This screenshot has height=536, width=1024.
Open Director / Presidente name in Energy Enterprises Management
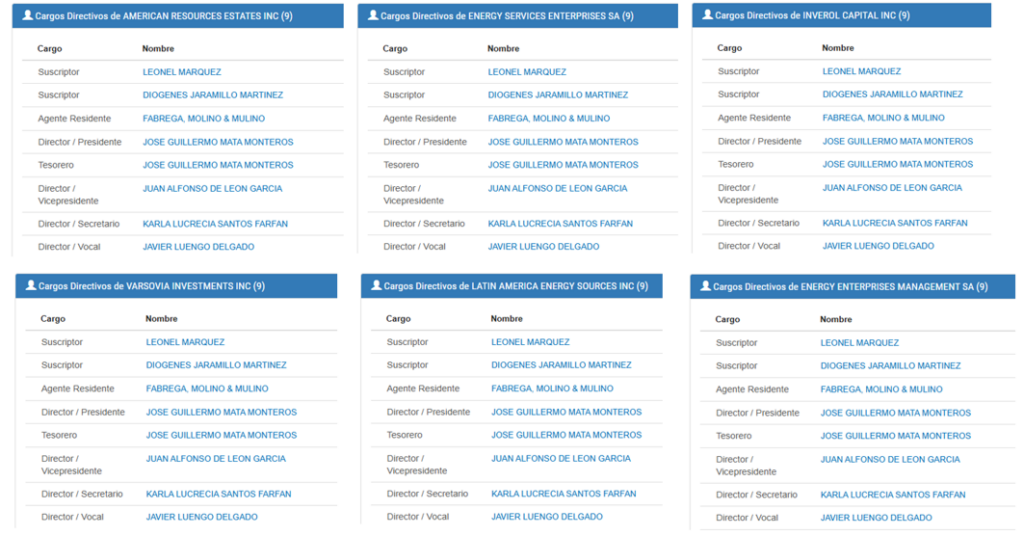[895, 413]
